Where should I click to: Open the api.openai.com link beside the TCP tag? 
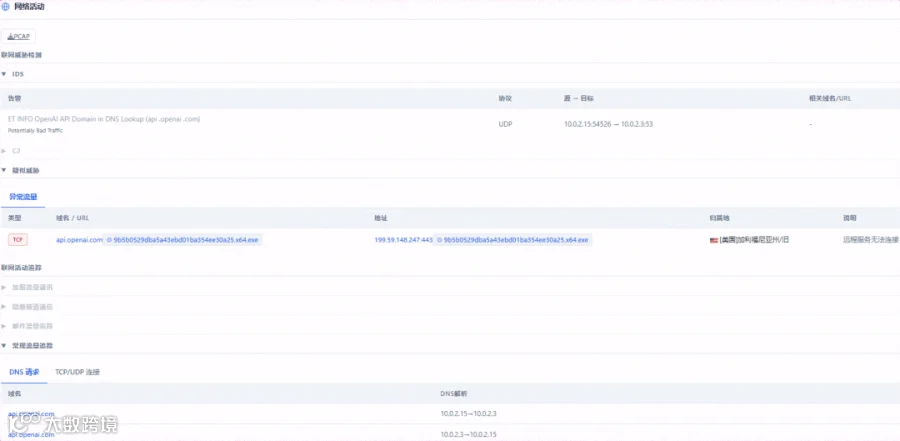tap(79, 240)
